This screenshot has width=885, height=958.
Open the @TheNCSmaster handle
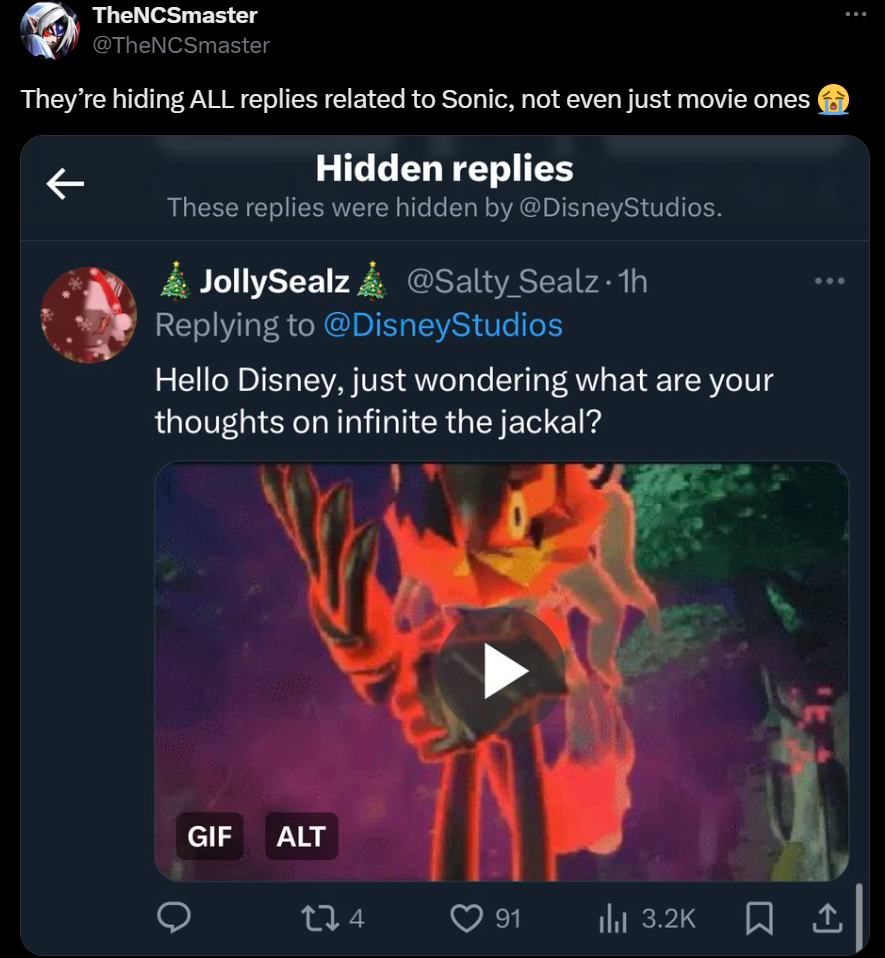coord(181,45)
